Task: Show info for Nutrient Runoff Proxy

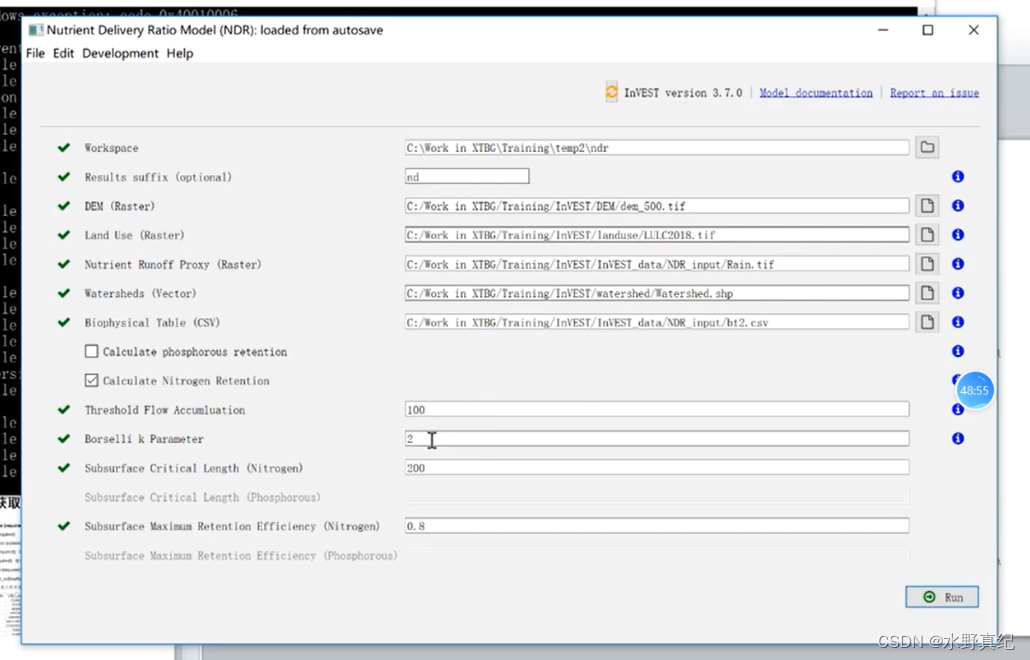Action: 958,264
